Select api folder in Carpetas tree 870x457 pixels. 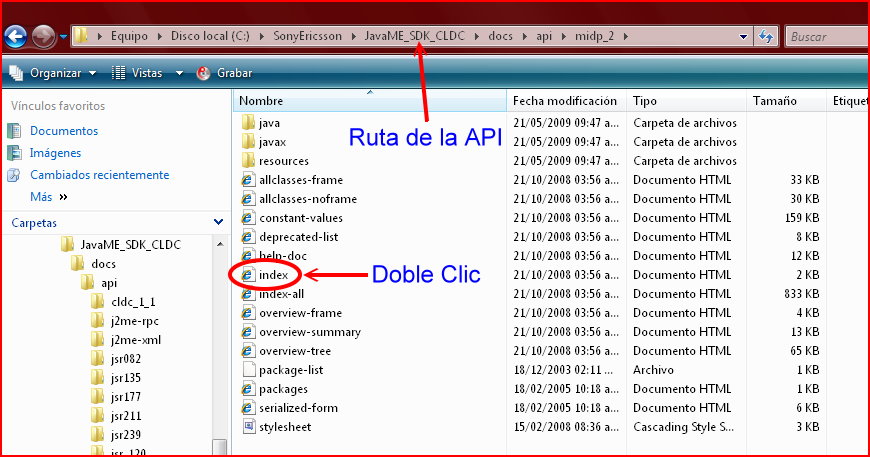point(109,283)
